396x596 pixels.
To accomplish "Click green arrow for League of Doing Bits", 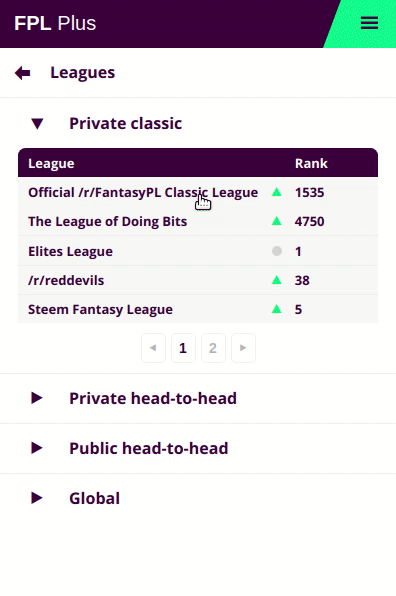I will [x=277, y=221].
